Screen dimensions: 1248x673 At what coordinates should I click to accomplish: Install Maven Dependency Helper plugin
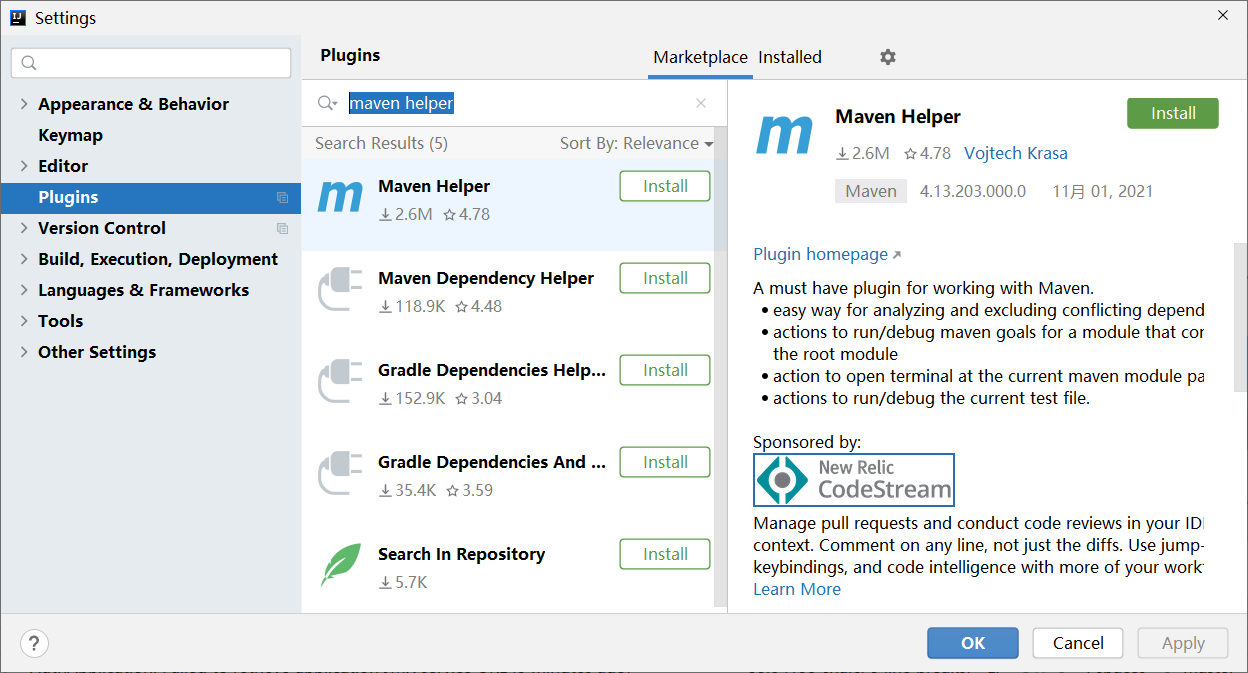(665, 278)
